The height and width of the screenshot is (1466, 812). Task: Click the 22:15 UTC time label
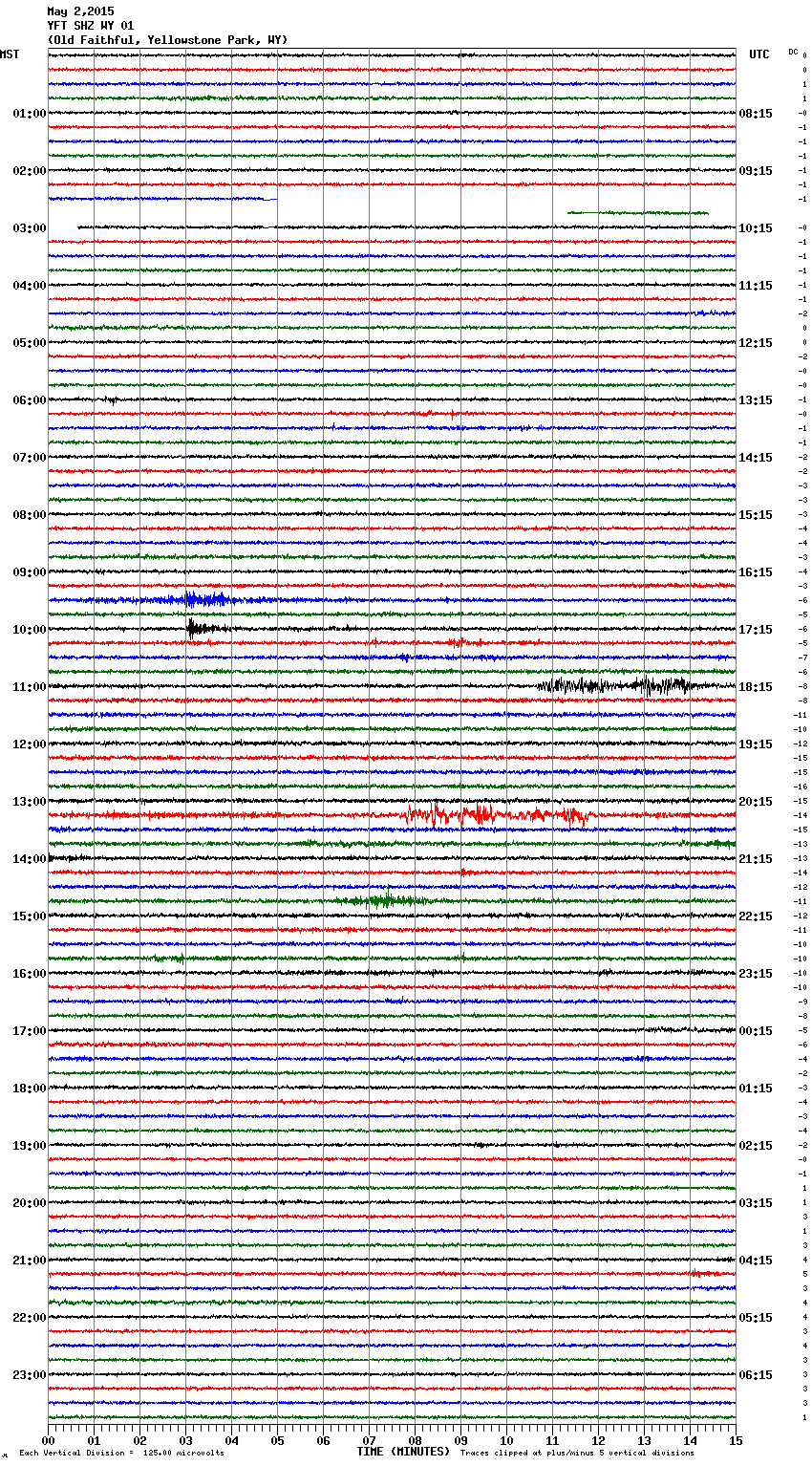(756, 916)
